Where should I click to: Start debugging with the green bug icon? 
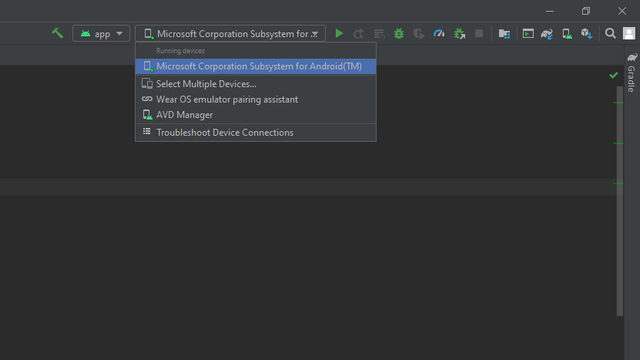[x=399, y=33]
